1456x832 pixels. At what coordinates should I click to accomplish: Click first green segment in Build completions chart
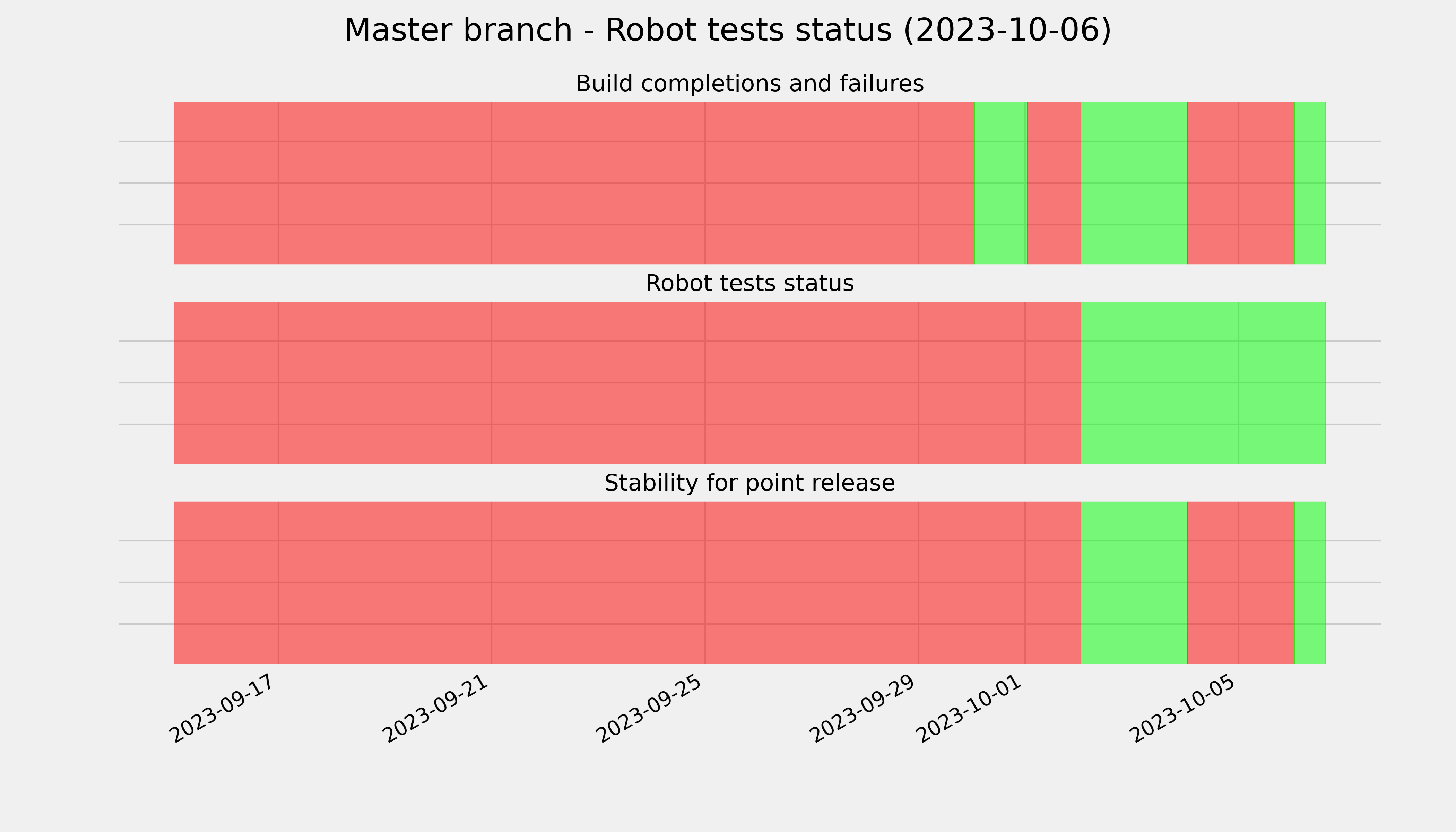1000,183
